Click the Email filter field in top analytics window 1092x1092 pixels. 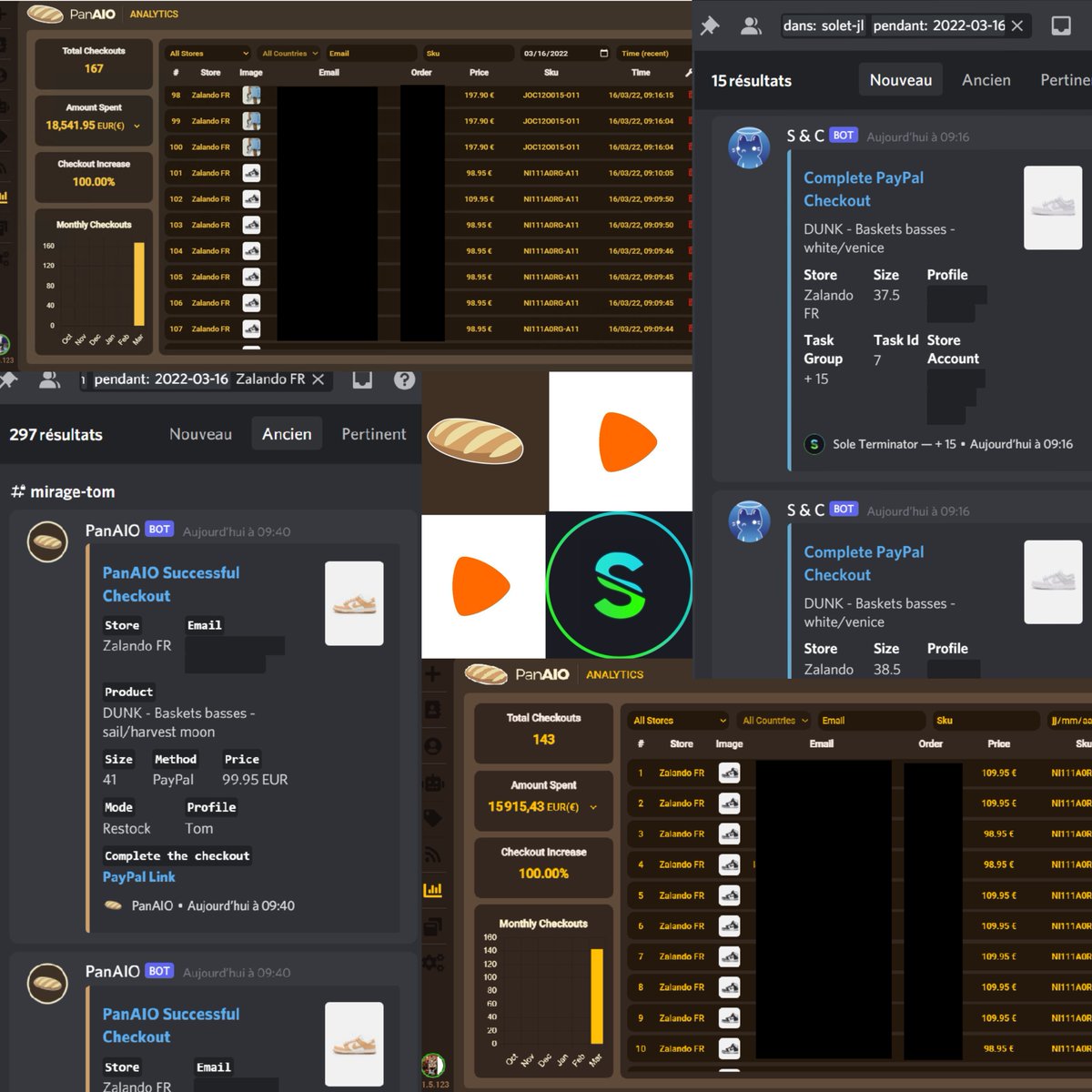coord(370,54)
